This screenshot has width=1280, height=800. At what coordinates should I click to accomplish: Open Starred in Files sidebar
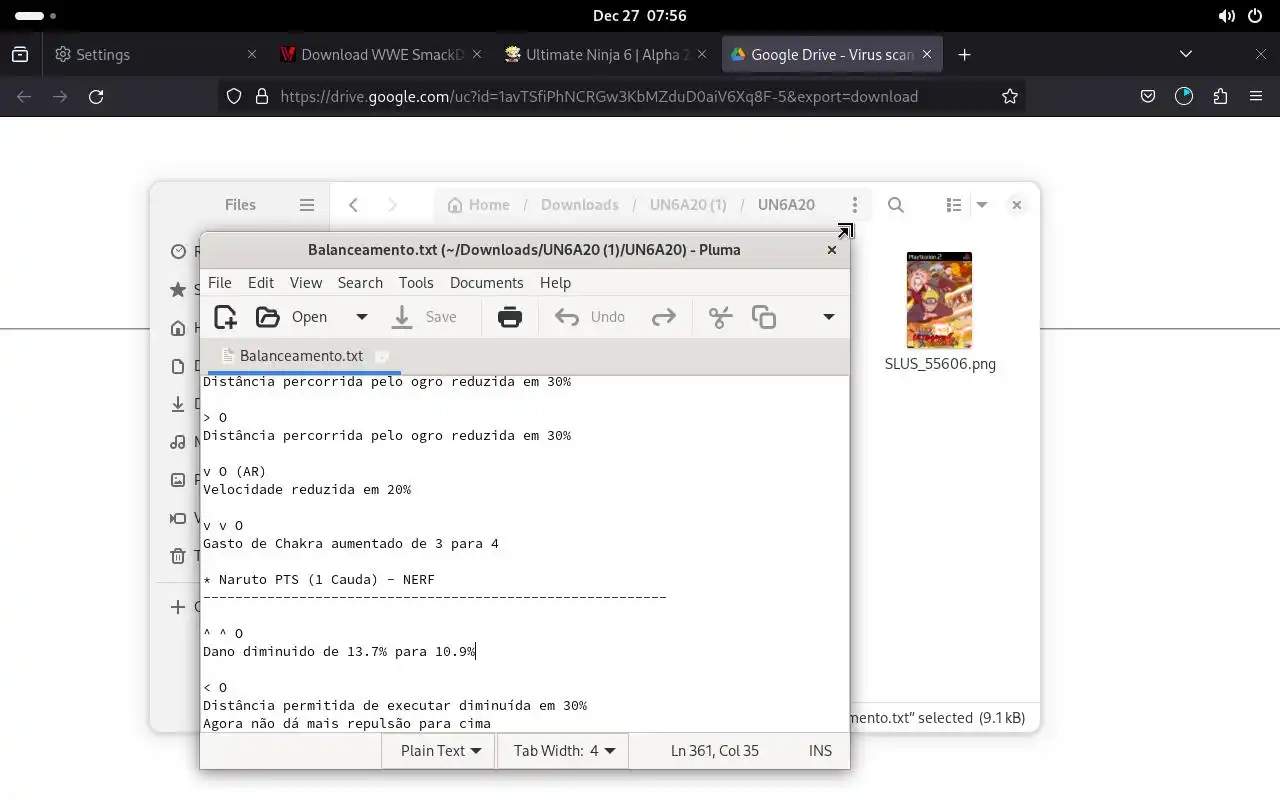[x=178, y=290]
